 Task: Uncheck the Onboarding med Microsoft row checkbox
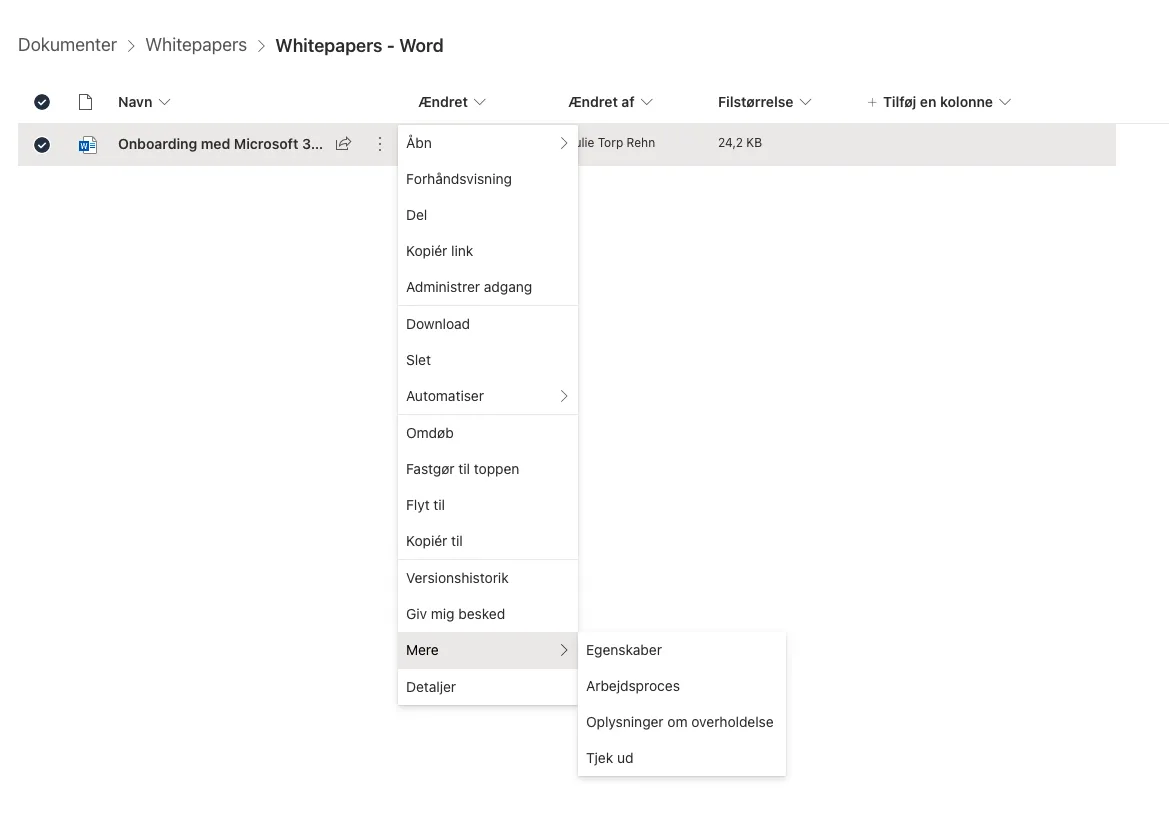pos(42,145)
